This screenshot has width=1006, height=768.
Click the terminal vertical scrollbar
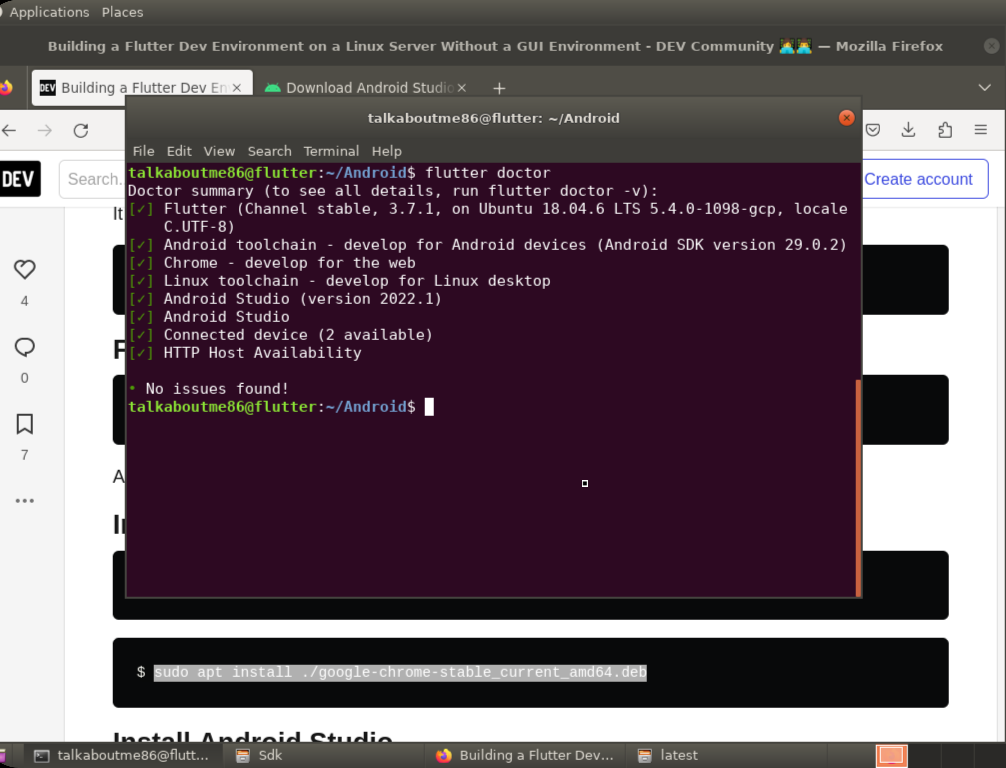(x=858, y=488)
